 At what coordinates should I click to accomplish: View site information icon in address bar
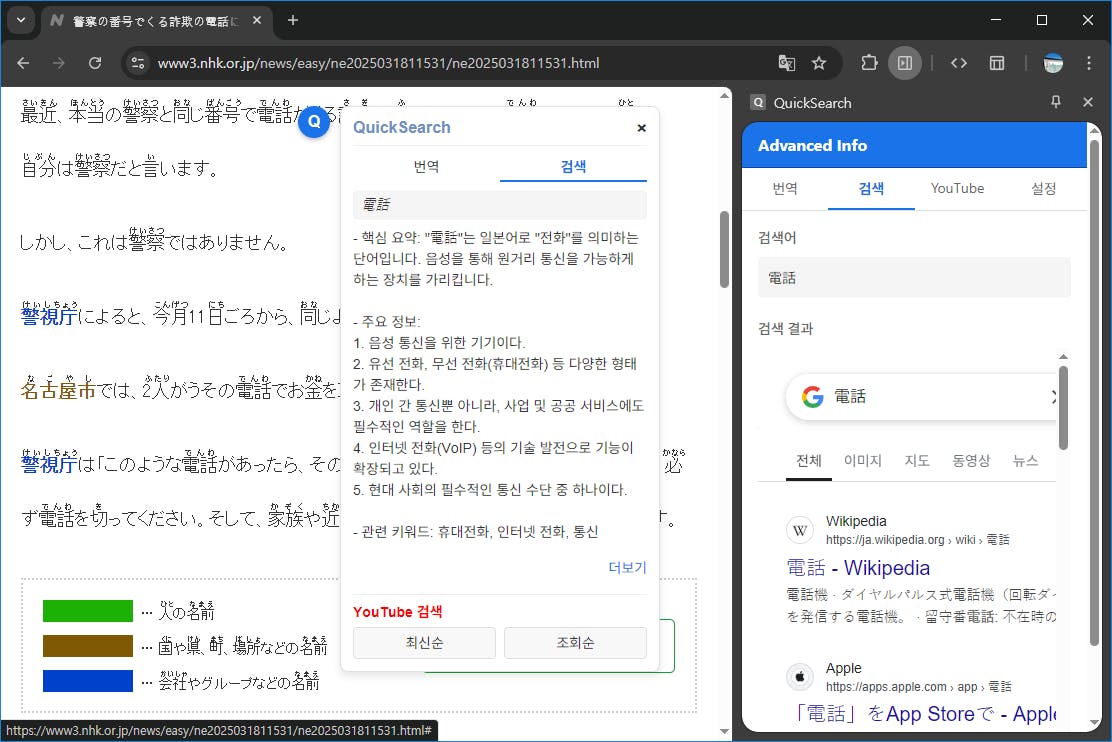tap(138, 63)
